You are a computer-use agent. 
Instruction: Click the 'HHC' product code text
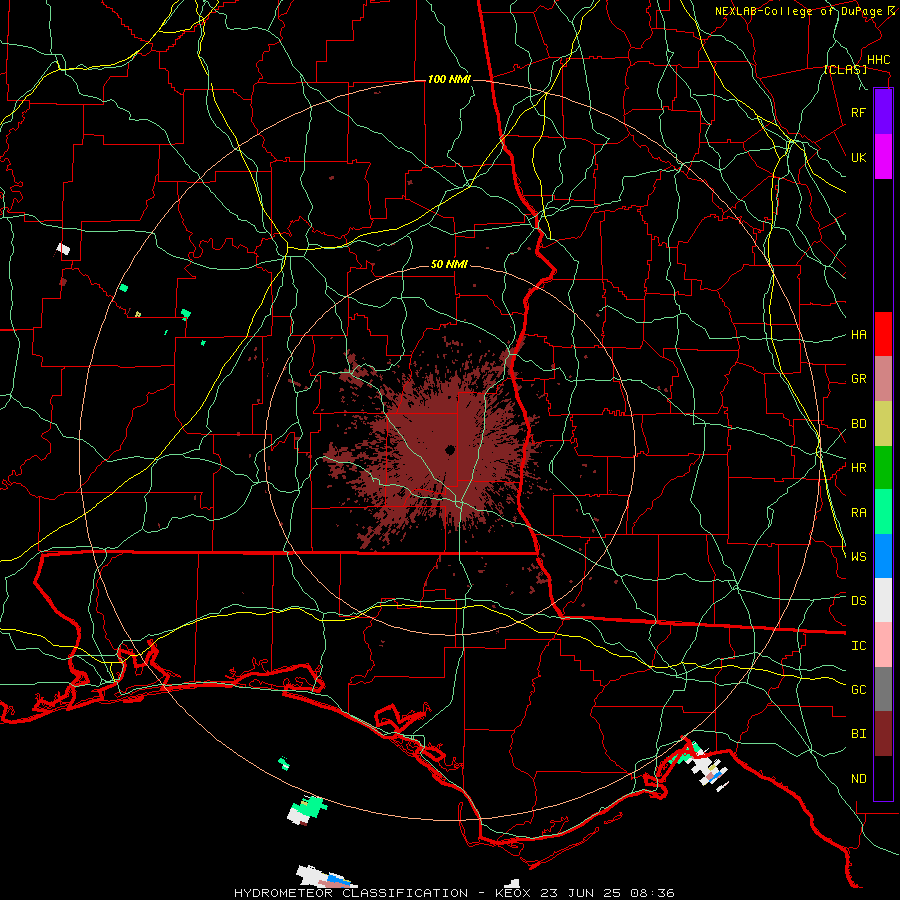pyautogui.click(x=879, y=60)
